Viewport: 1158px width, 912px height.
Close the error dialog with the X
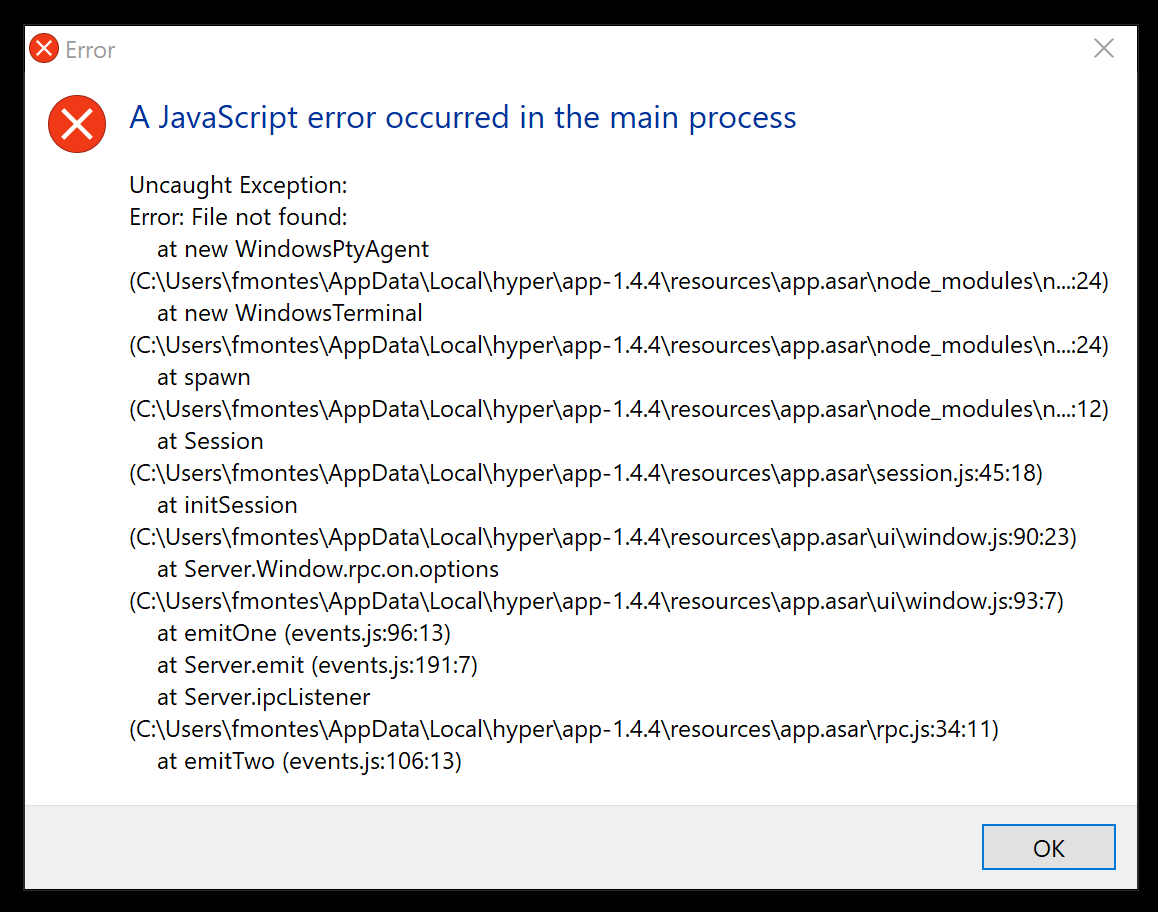click(x=1103, y=47)
